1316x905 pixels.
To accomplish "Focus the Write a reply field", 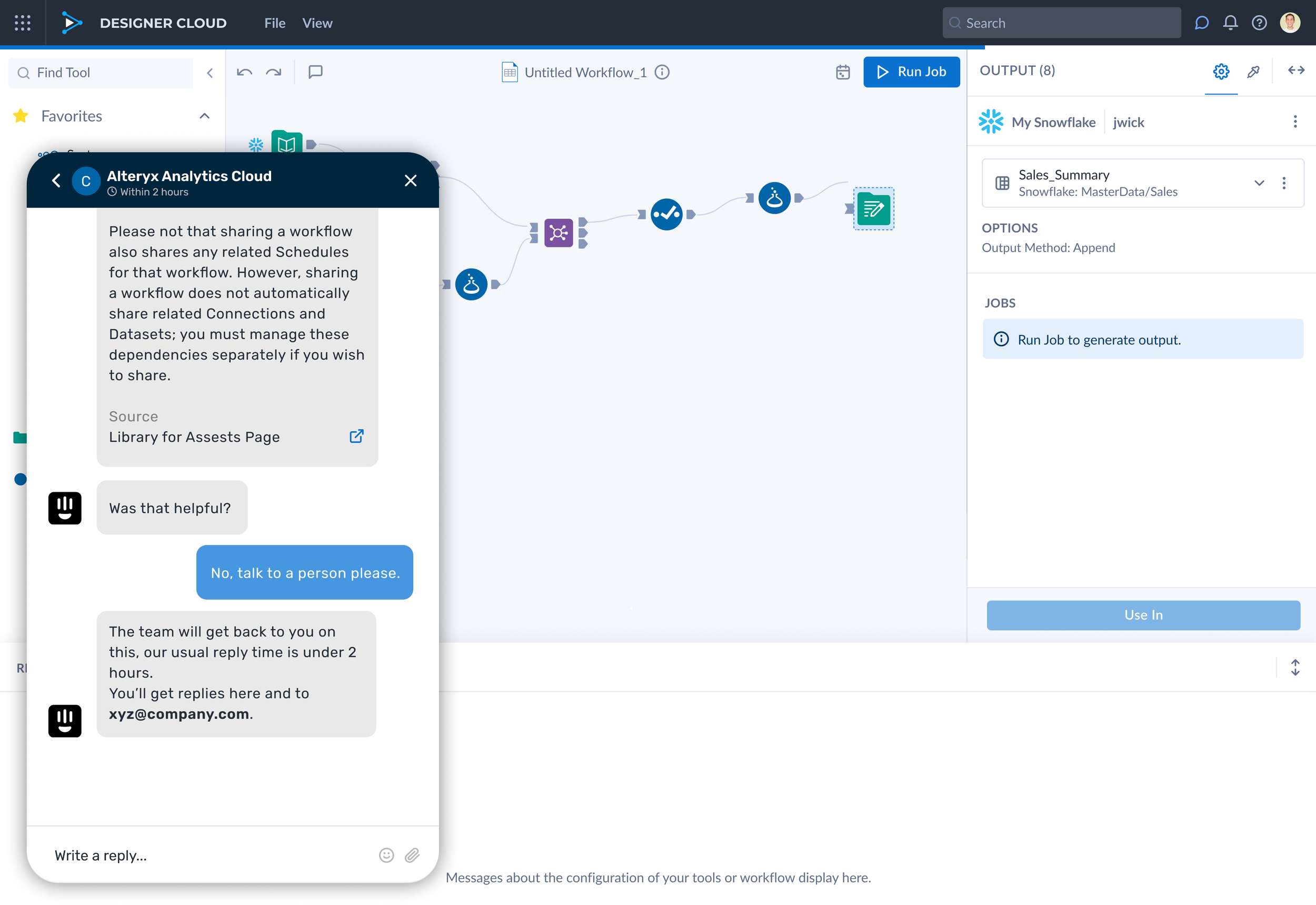I will pyautogui.click(x=210, y=855).
